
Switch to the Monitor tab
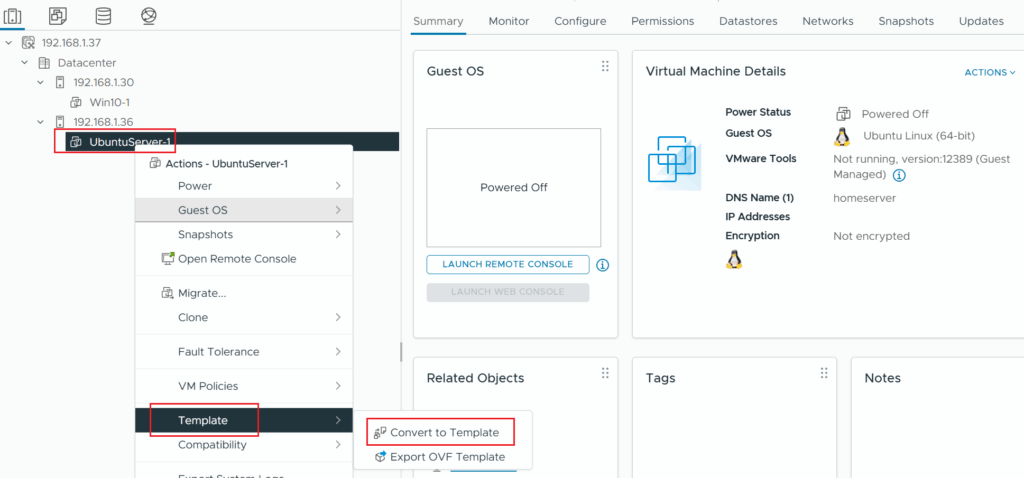click(x=509, y=21)
